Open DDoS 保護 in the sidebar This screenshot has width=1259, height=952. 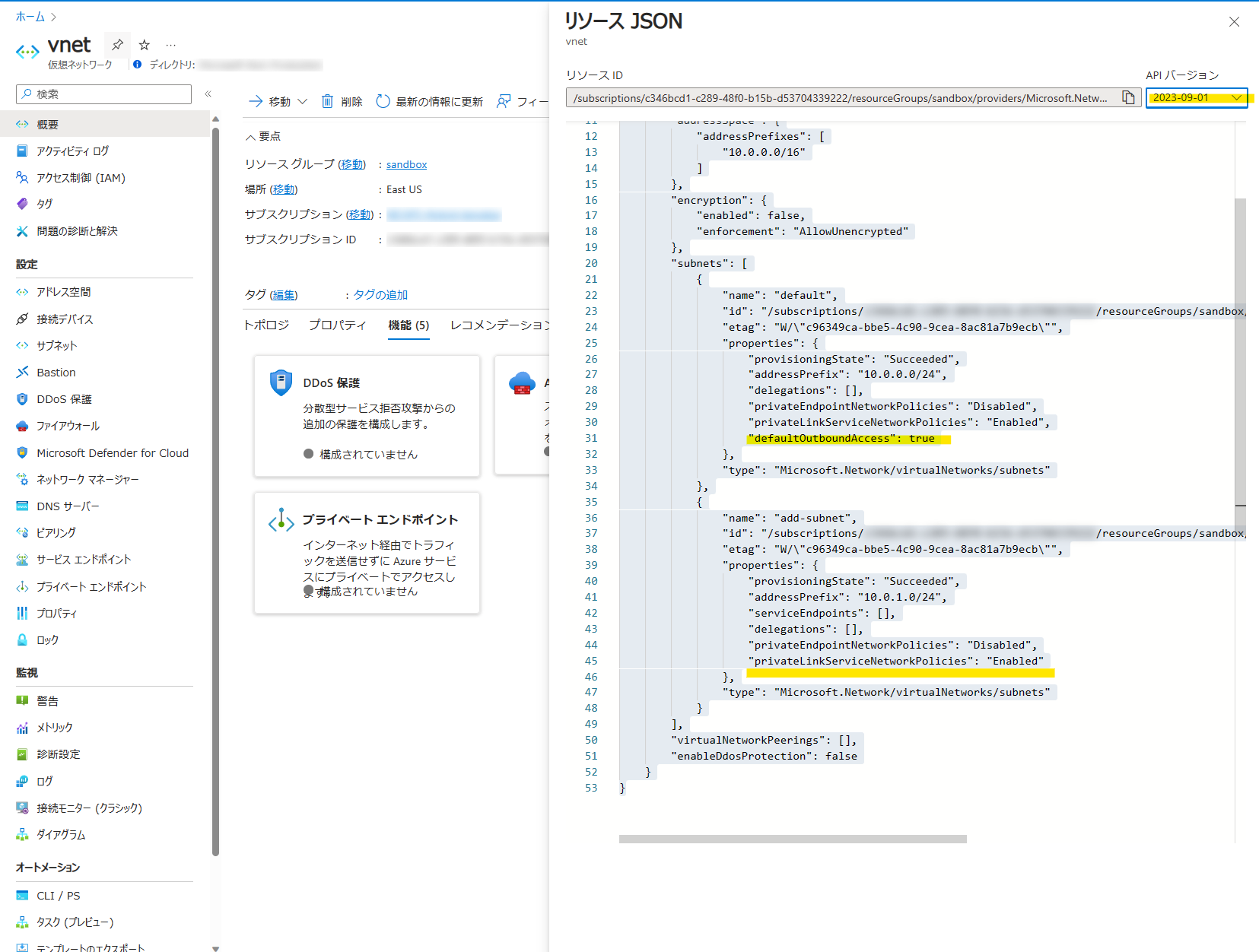point(64,398)
